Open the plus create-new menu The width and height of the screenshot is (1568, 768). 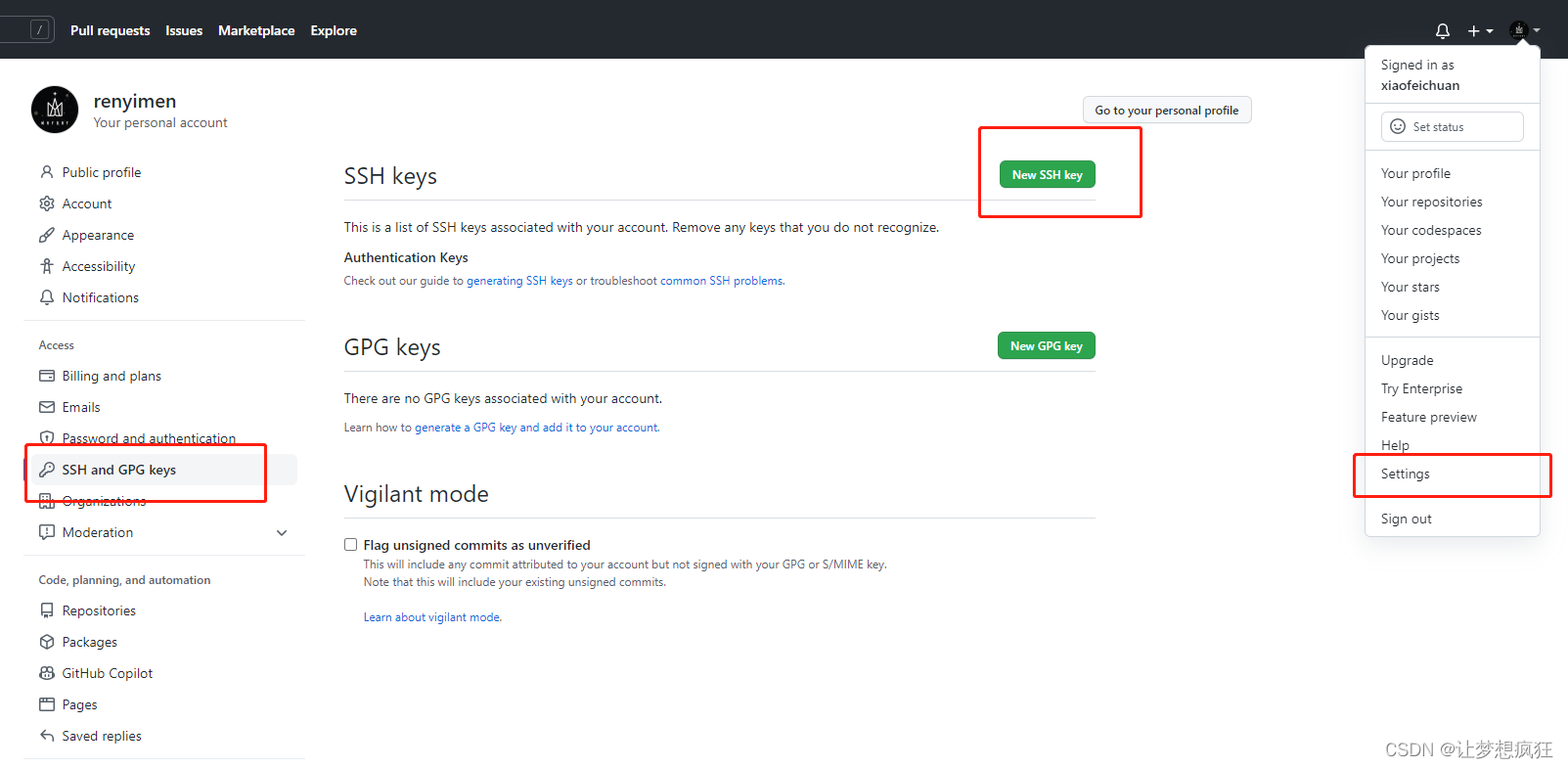[x=1480, y=31]
